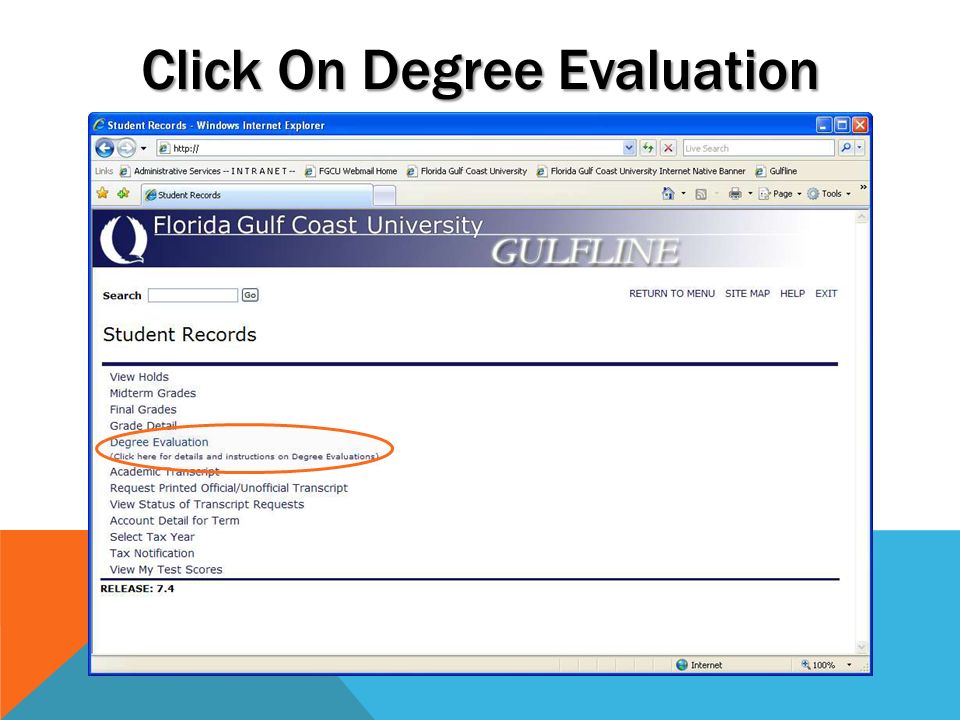The width and height of the screenshot is (960, 720).
Task: Open Administrative Services INTRANET link
Action: click(x=208, y=171)
